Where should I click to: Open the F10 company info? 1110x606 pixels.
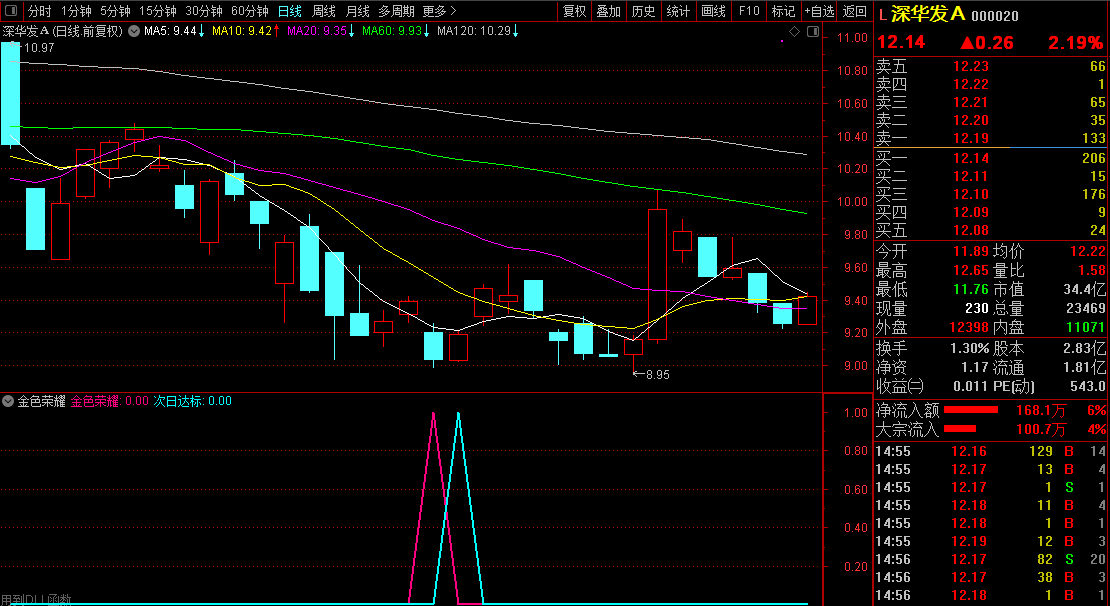(748, 11)
